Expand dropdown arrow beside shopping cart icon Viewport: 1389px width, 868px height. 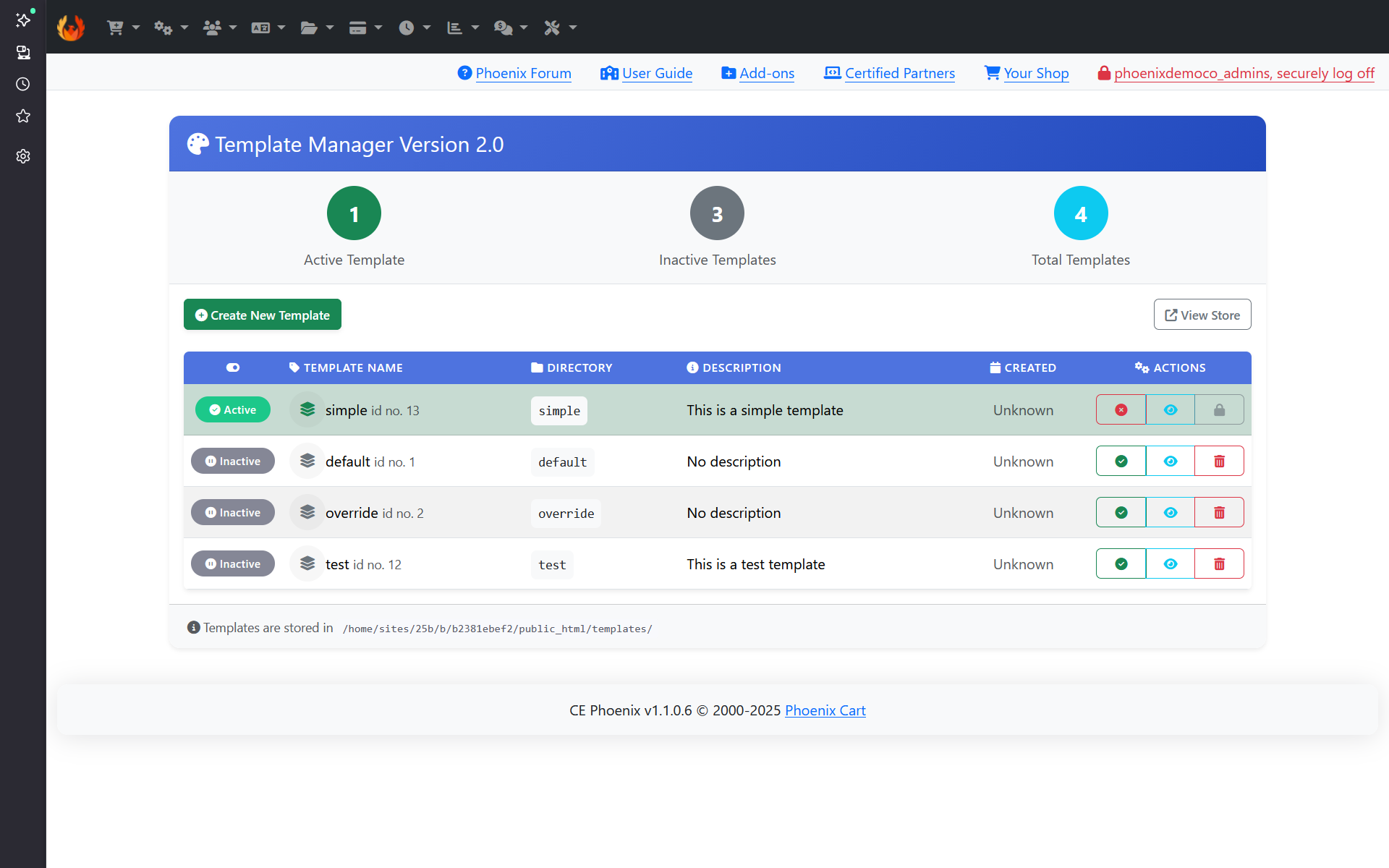(x=136, y=27)
